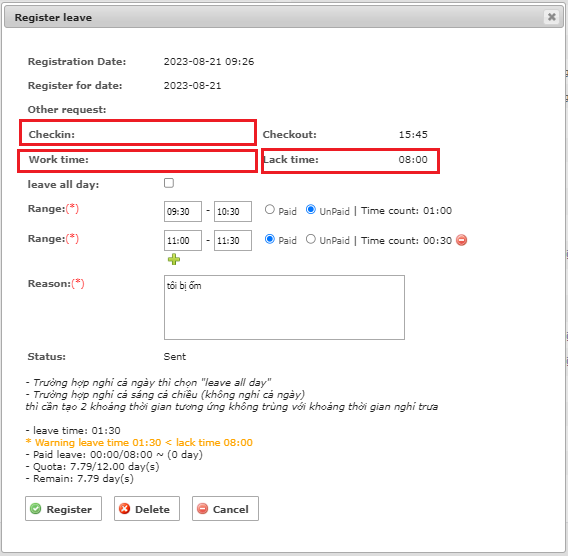568x556 pixels.
Task: Focus the Reason text area
Action: pyautogui.click(x=284, y=308)
